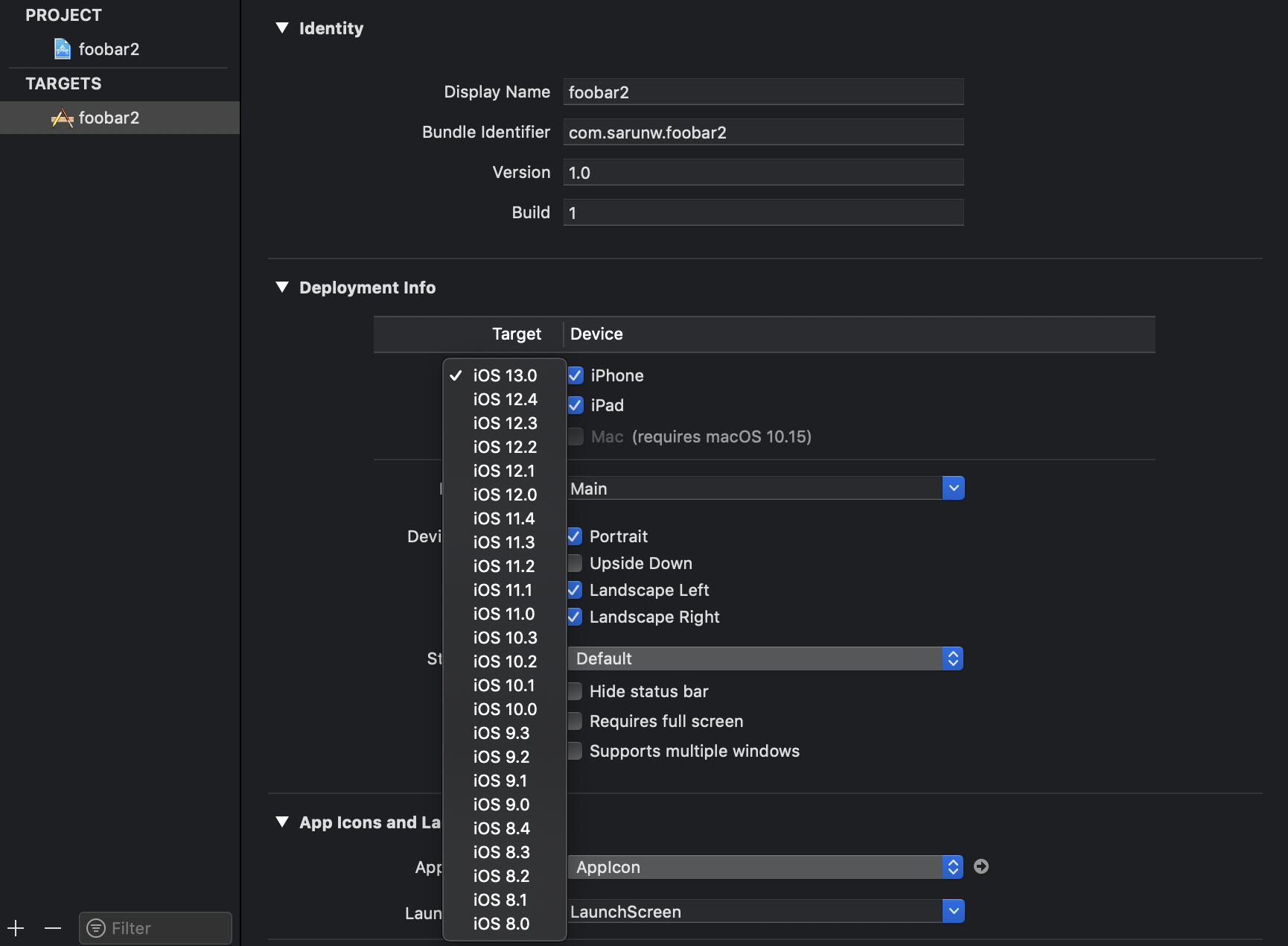Click the foobar2 target app icon
This screenshot has width=1288, height=946.
(x=63, y=118)
